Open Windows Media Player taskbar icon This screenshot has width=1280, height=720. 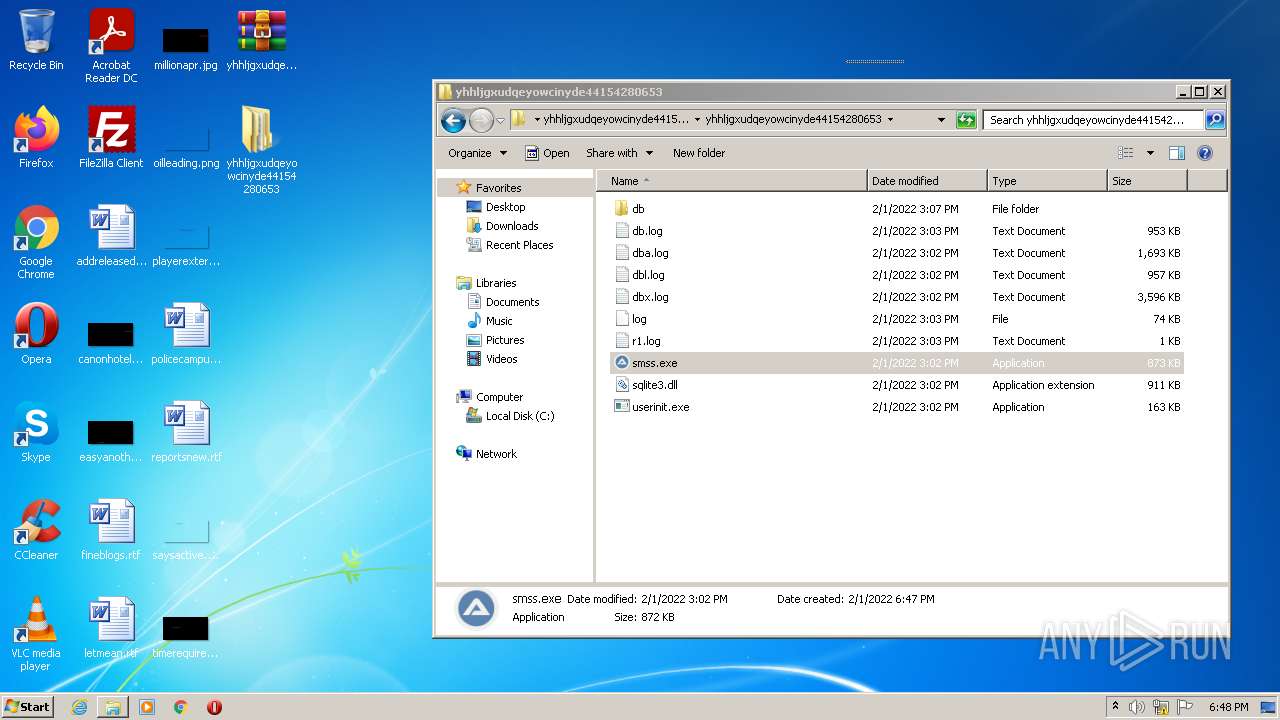coord(147,707)
